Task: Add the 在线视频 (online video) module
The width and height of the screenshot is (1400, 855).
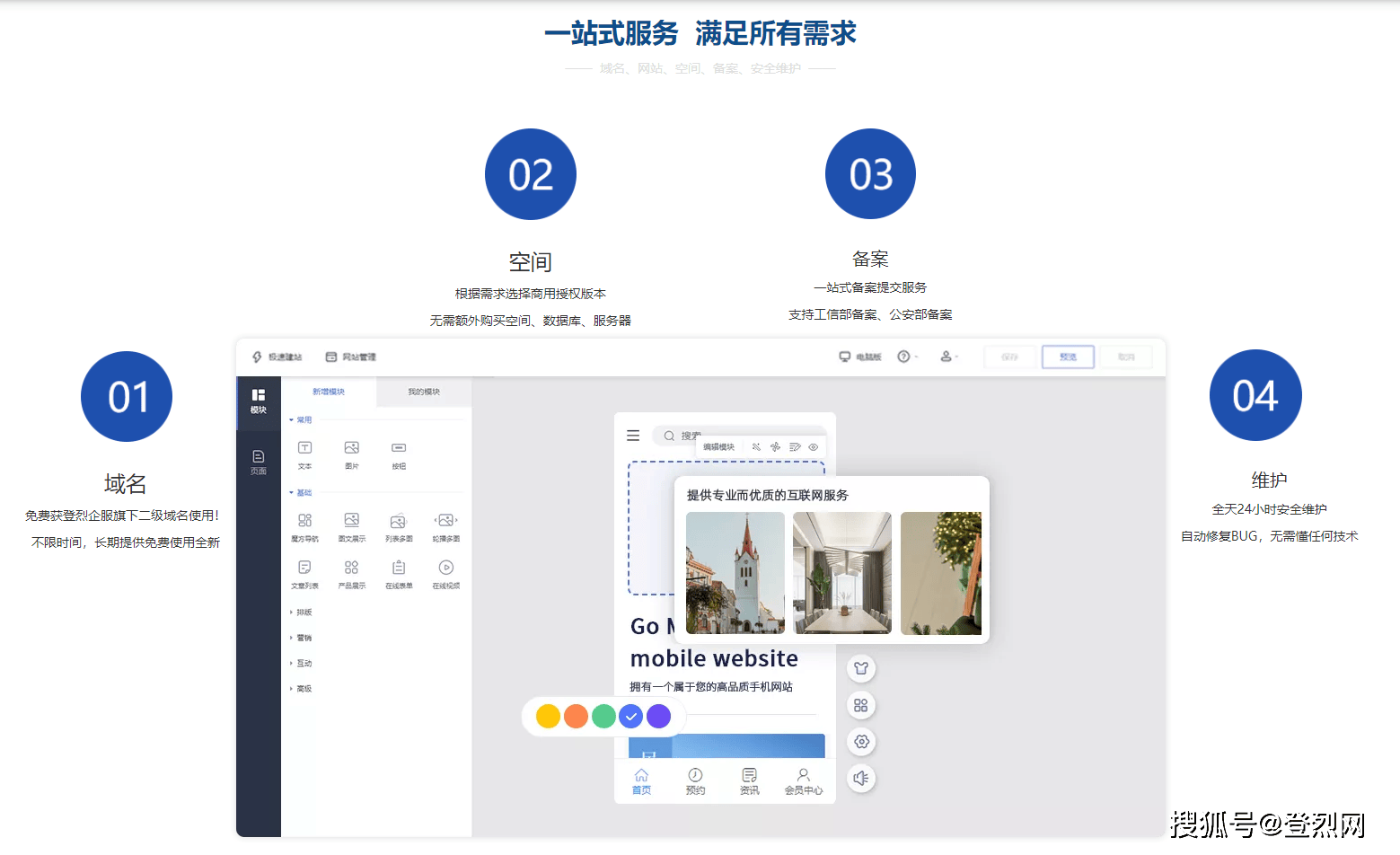Action: coord(445,567)
